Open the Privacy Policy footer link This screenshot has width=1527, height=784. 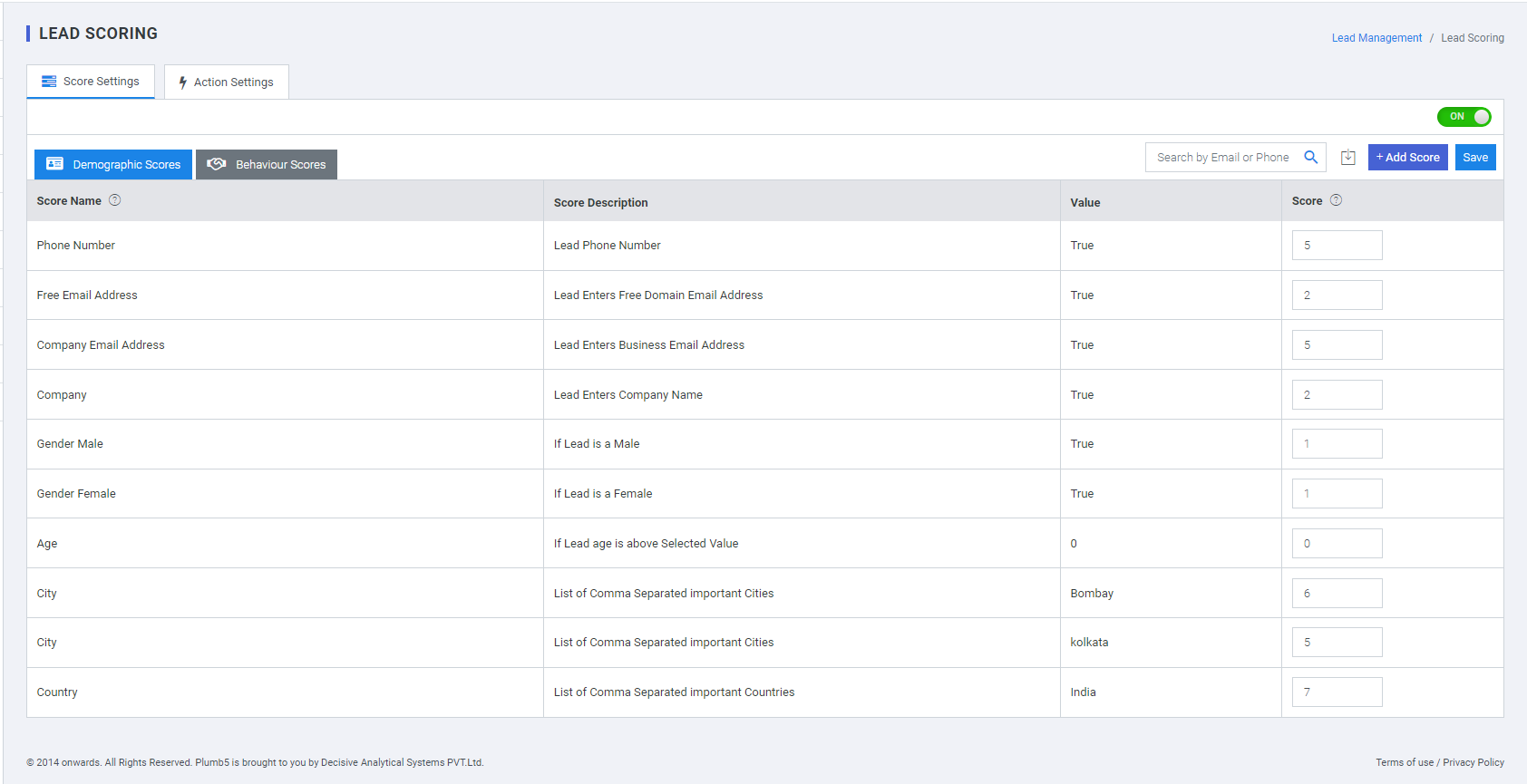[1473, 762]
